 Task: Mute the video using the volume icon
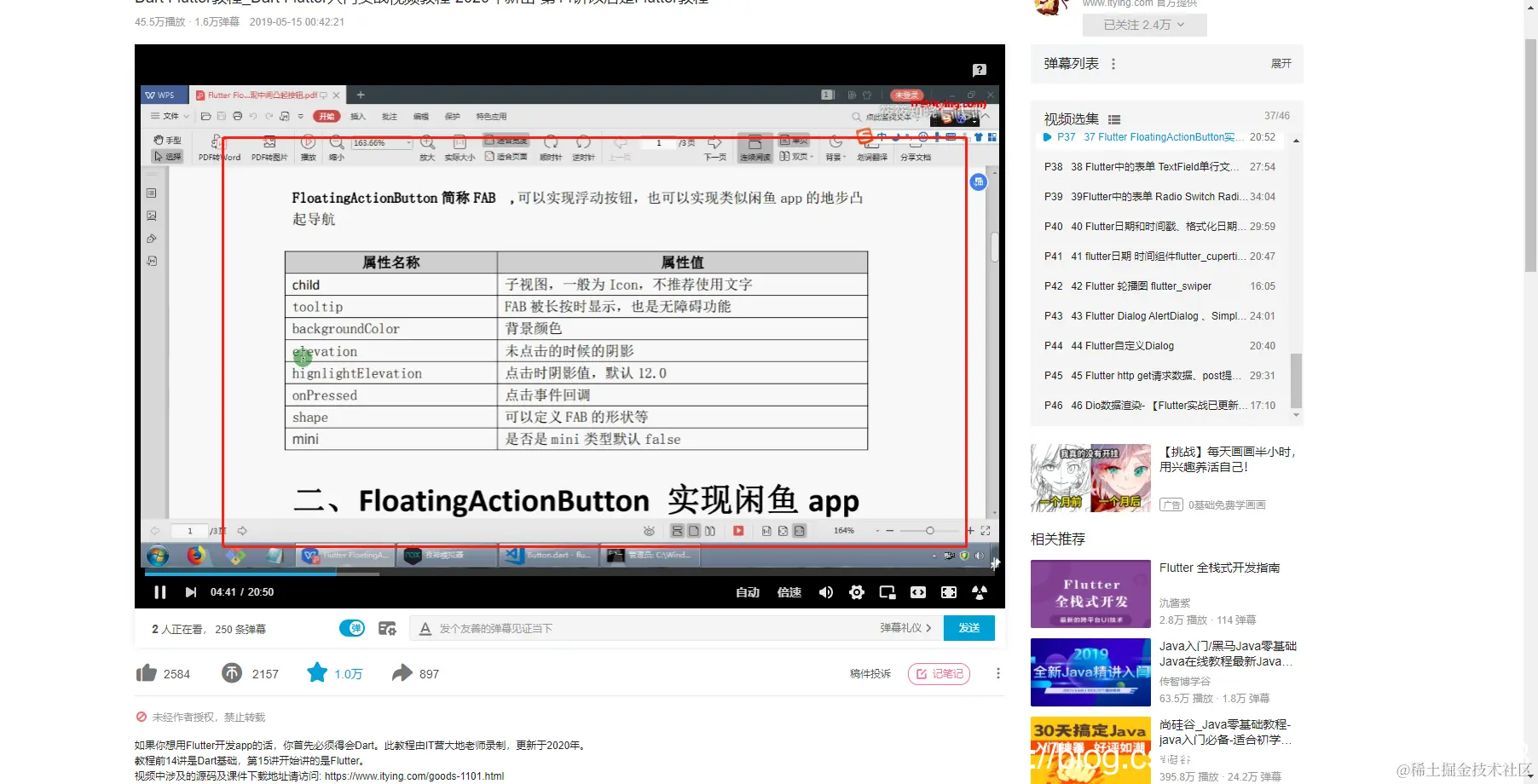click(x=825, y=592)
